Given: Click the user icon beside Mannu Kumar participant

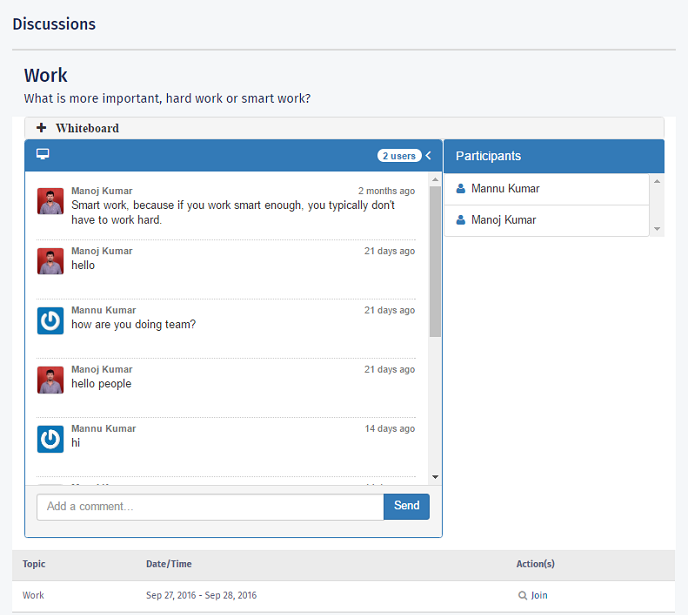Looking at the screenshot, I should (461, 189).
